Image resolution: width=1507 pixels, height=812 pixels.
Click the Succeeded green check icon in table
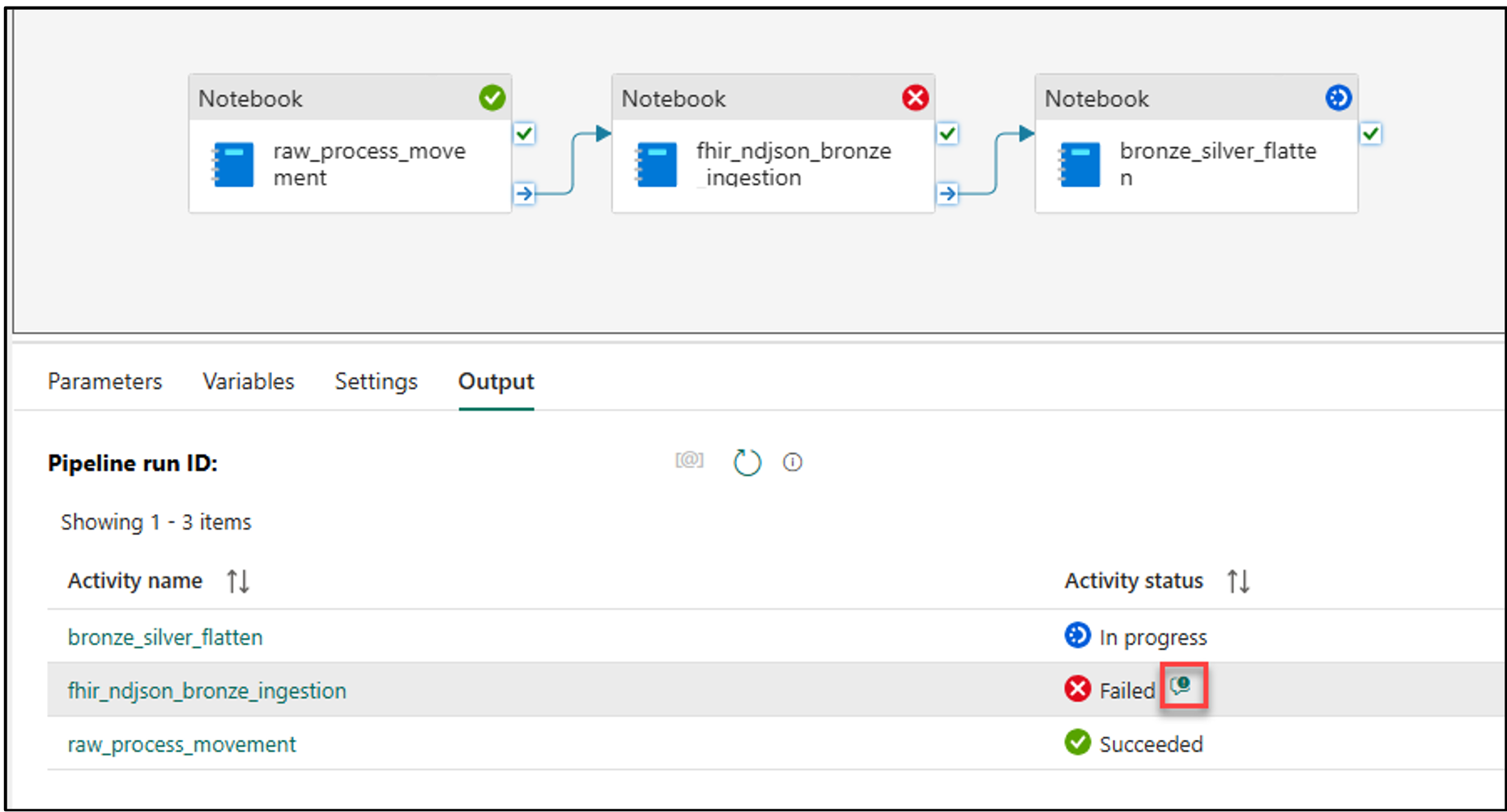tap(1077, 742)
